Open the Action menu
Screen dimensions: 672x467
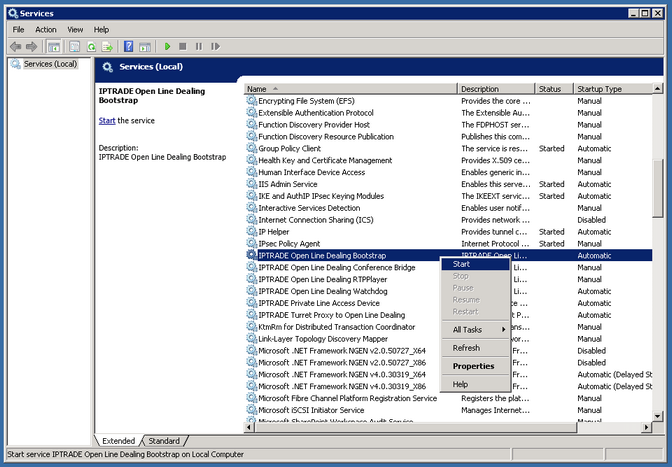(46, 30)
